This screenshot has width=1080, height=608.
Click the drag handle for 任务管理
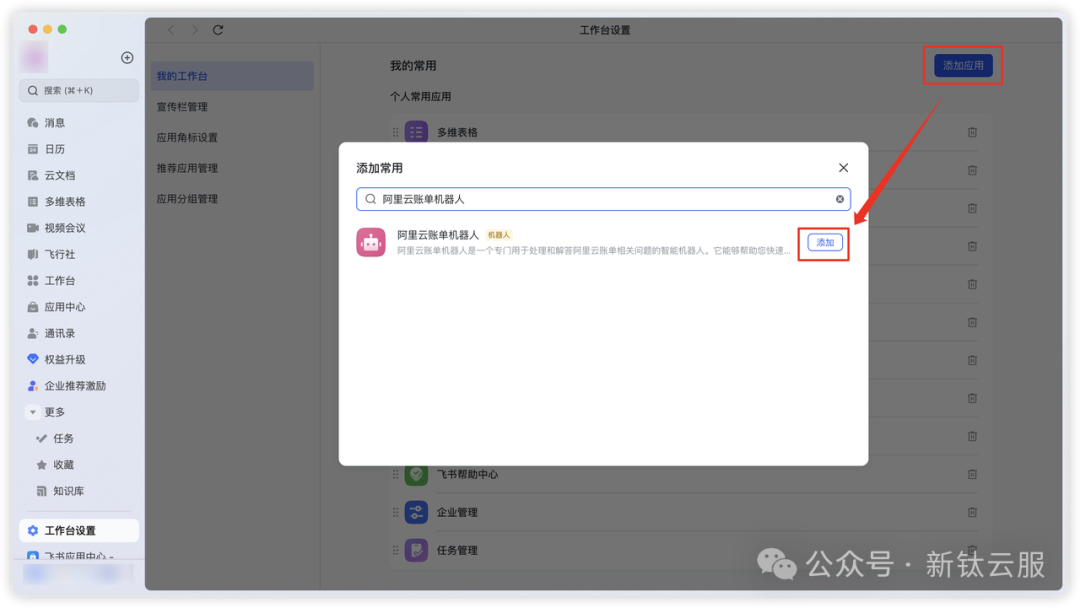(x=395, y=550)
